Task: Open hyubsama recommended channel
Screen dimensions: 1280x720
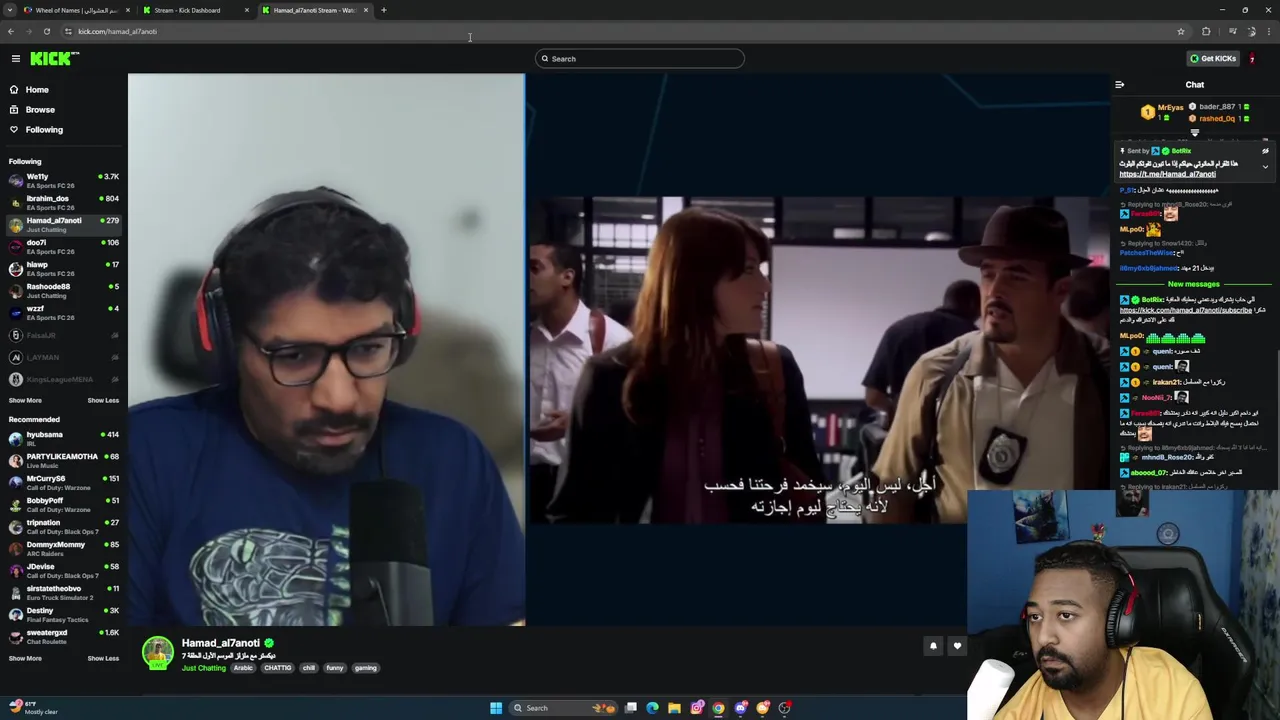Action: pyautogui.click(x=62, y=439)
